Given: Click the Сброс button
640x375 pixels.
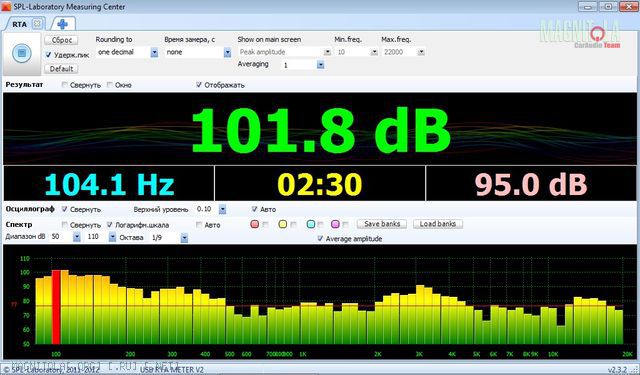Looking at the screenshot, I should (61, 40).
